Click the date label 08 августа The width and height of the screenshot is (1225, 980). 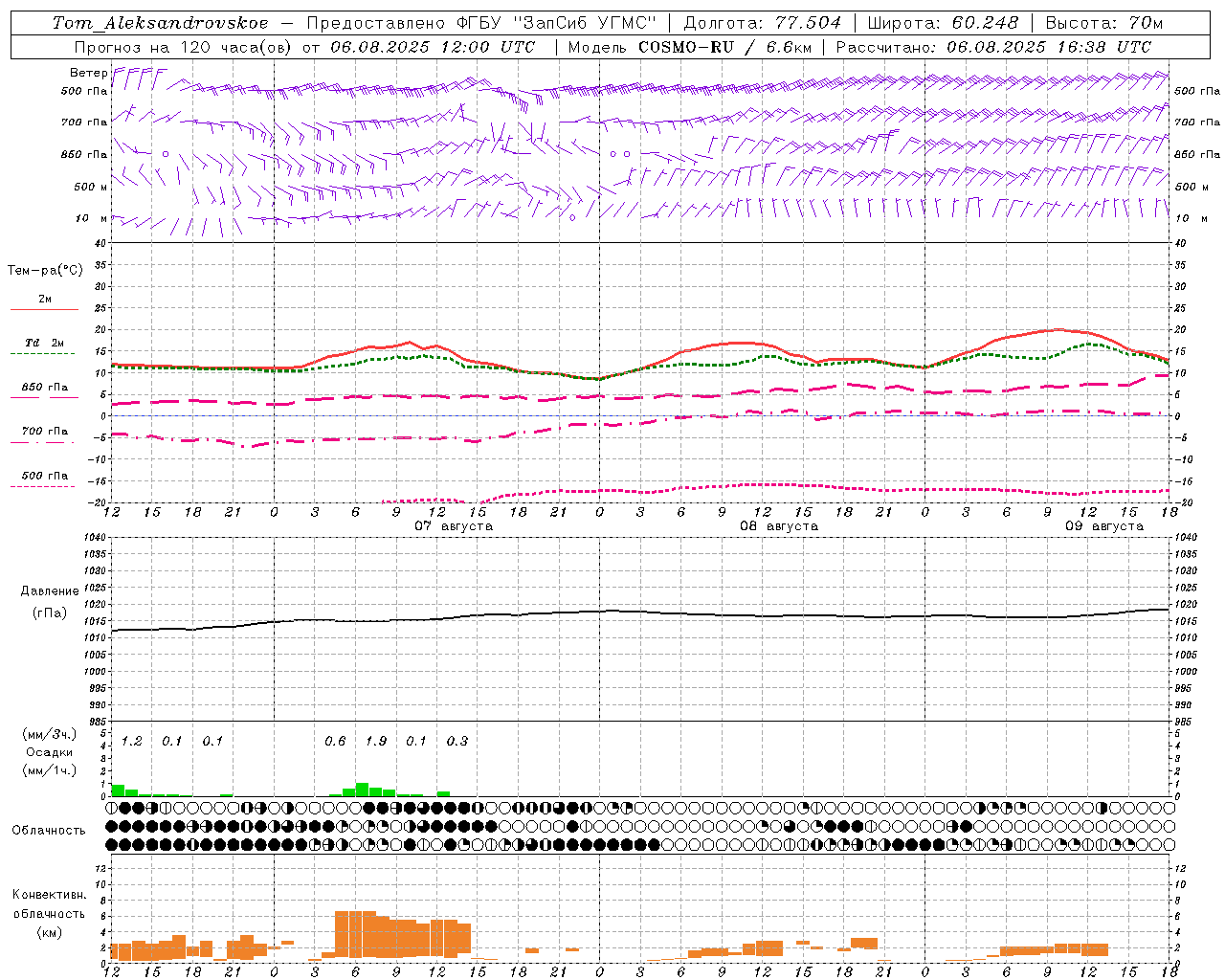coord(778,526)
